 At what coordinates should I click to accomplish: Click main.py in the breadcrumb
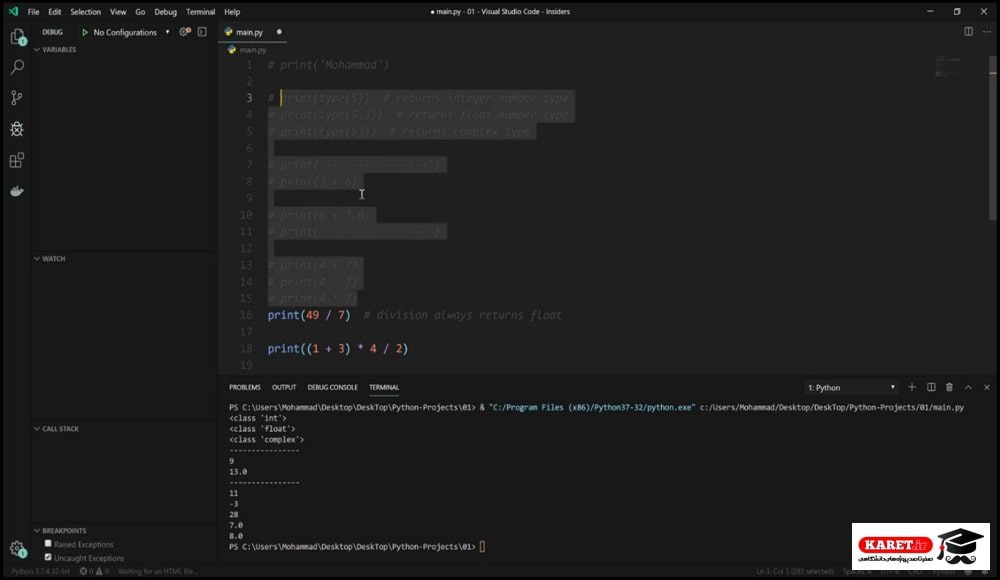253,50
